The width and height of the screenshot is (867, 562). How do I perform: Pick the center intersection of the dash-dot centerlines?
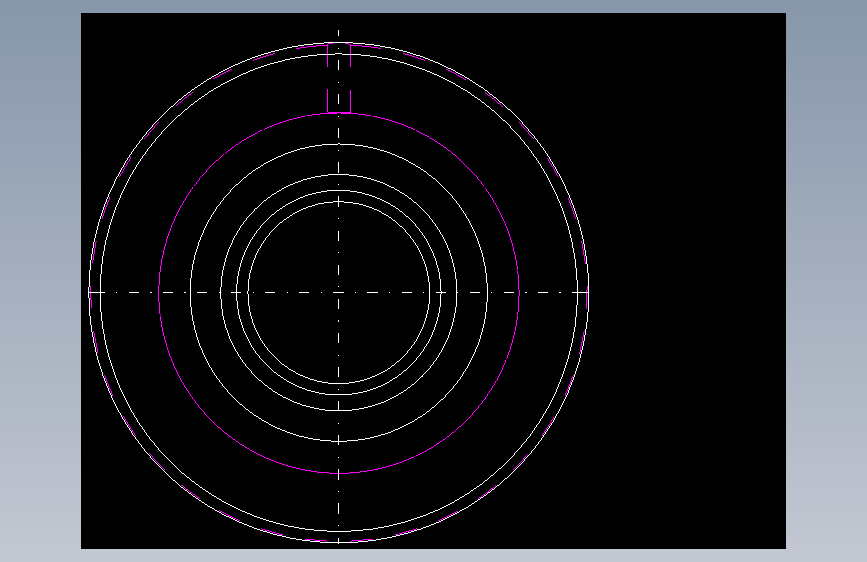(339, 293)
